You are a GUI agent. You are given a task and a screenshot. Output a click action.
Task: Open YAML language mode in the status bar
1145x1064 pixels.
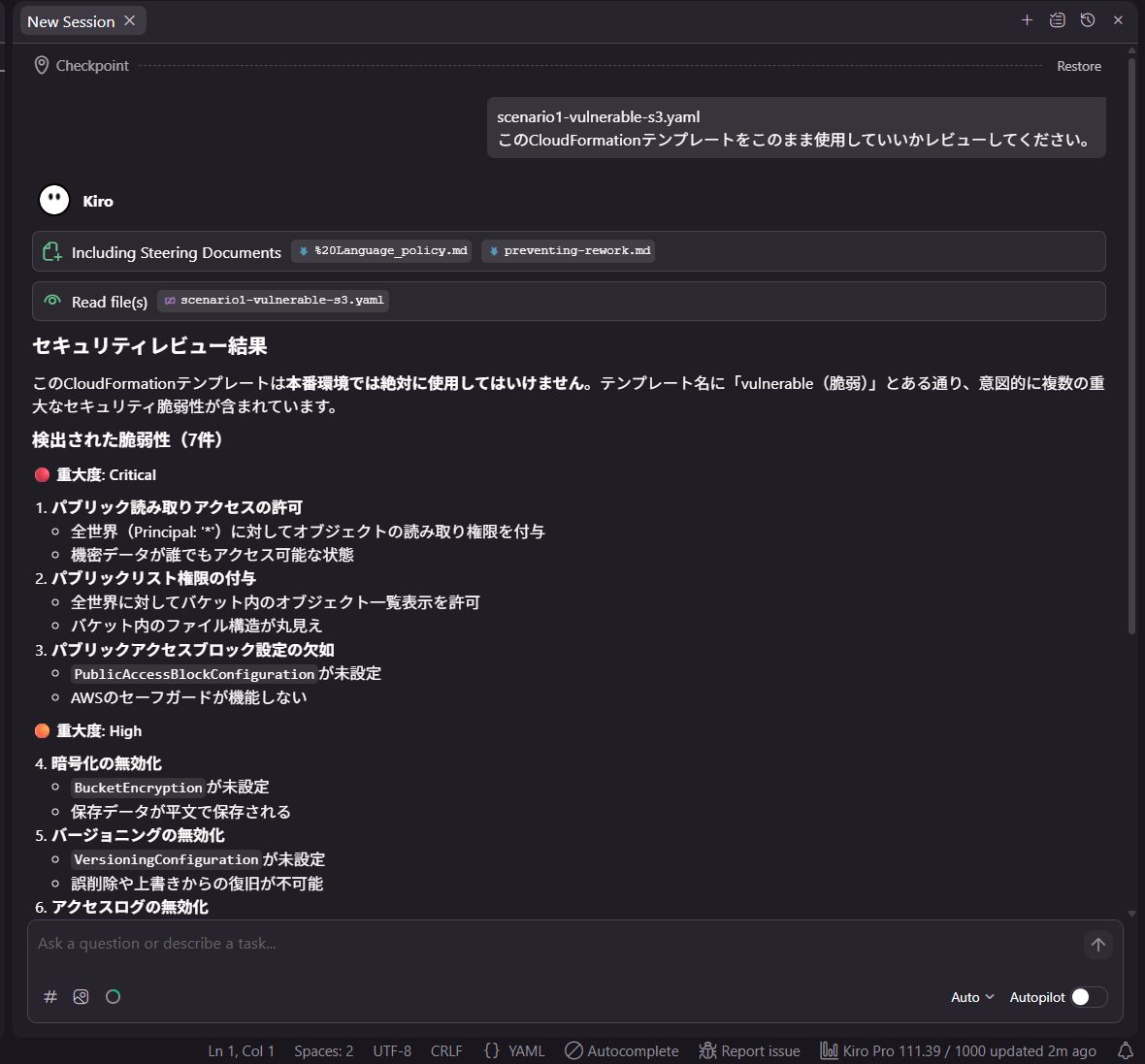pos(527,1050)
